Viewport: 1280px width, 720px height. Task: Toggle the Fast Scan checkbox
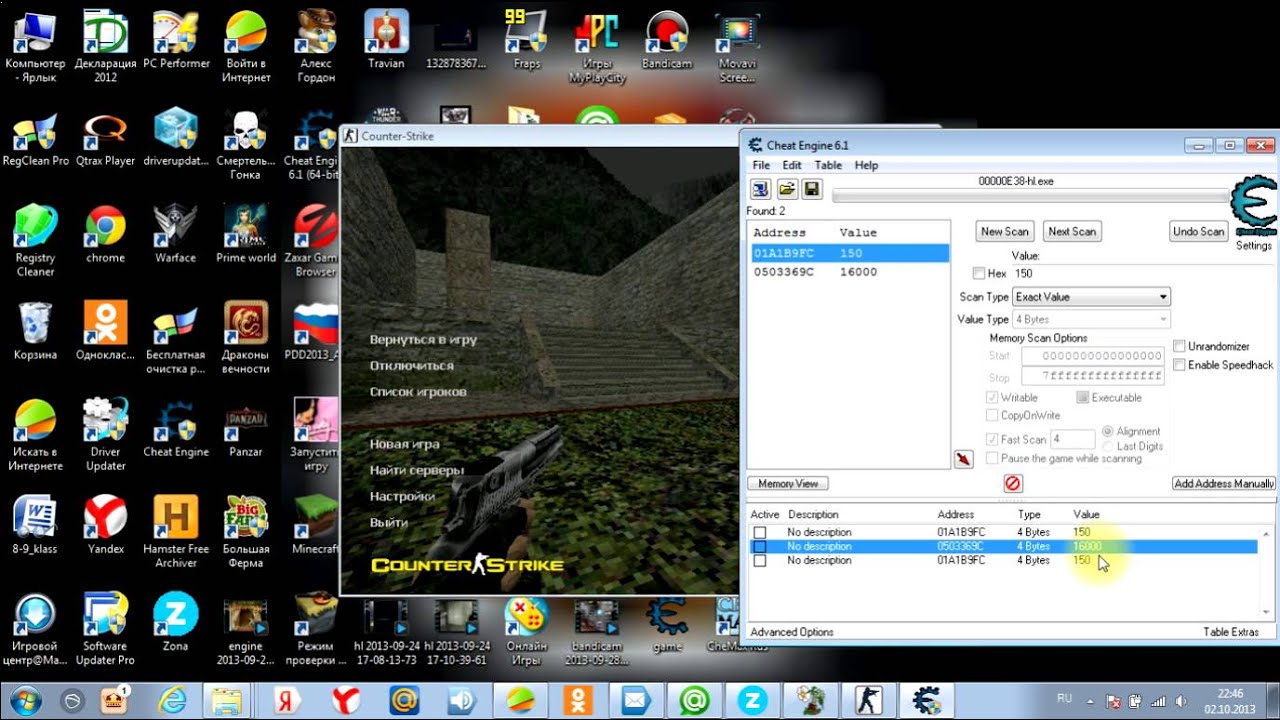(x=992, y=439)
